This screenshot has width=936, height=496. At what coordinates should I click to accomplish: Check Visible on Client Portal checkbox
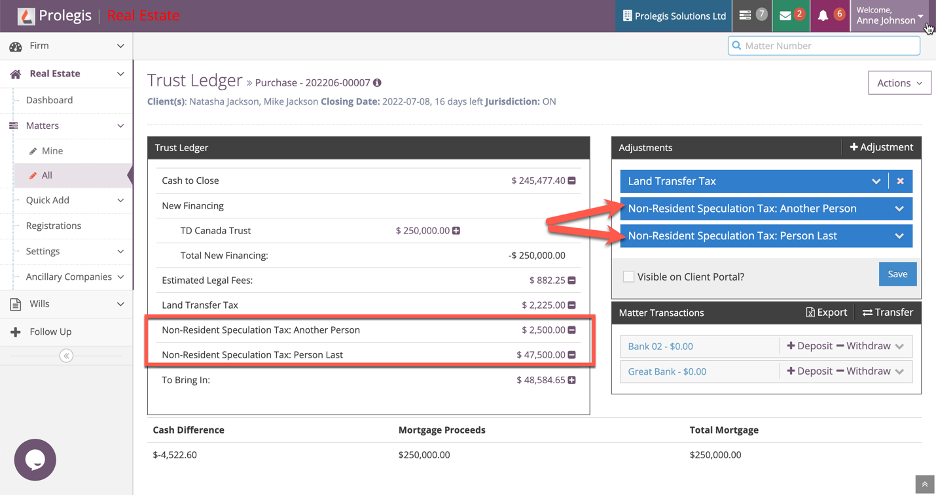tap(628, 277)
